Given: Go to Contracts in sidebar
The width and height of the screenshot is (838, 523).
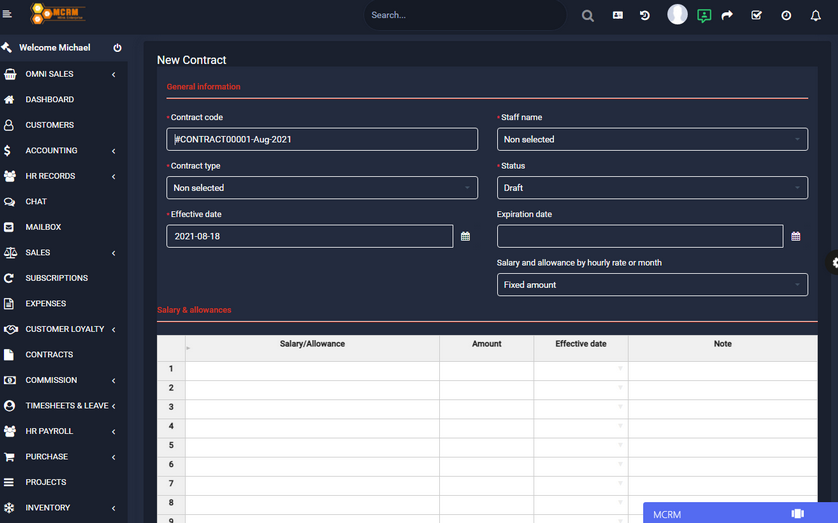Looking at the screenshot, I should tap(49, 355).
